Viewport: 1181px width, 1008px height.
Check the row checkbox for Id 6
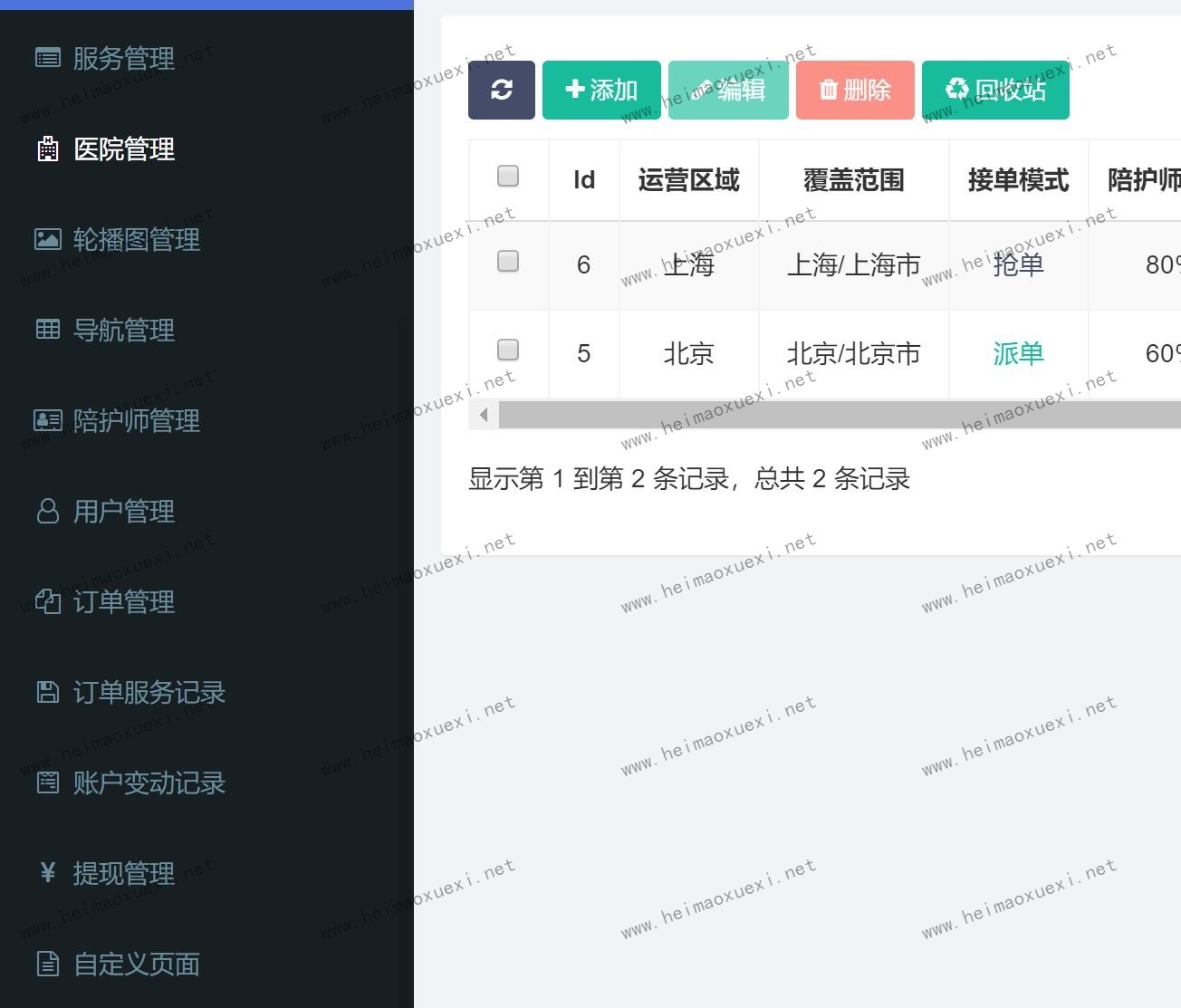pos(508,262)
